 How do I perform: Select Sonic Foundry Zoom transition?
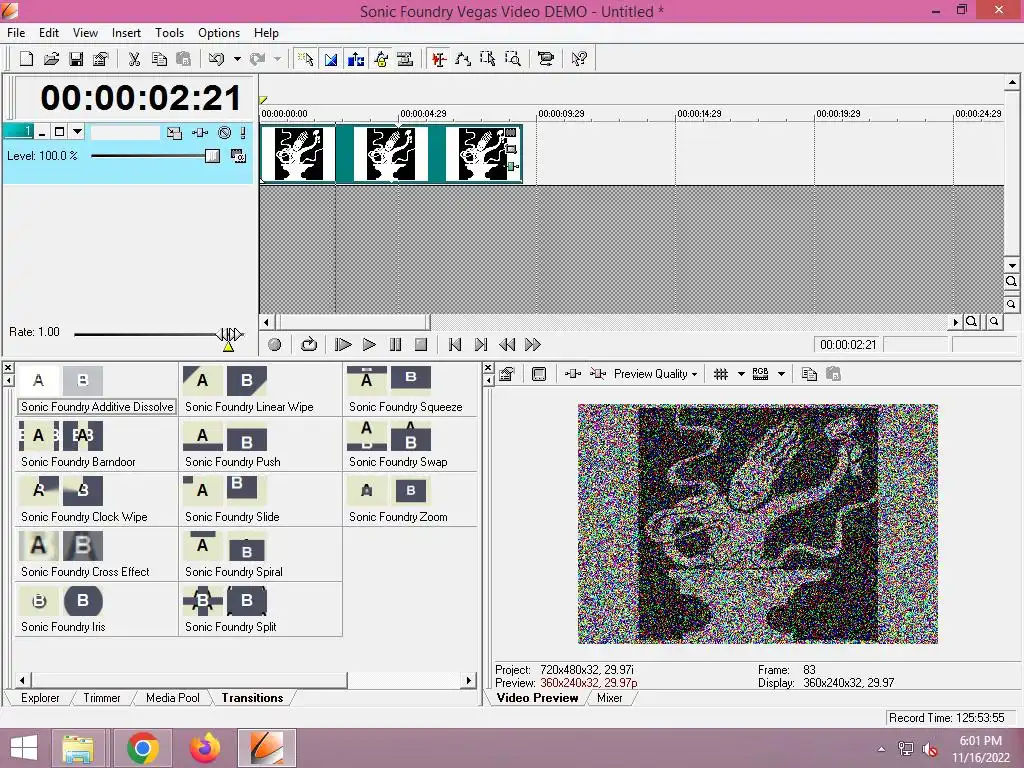tap(398, 517)
